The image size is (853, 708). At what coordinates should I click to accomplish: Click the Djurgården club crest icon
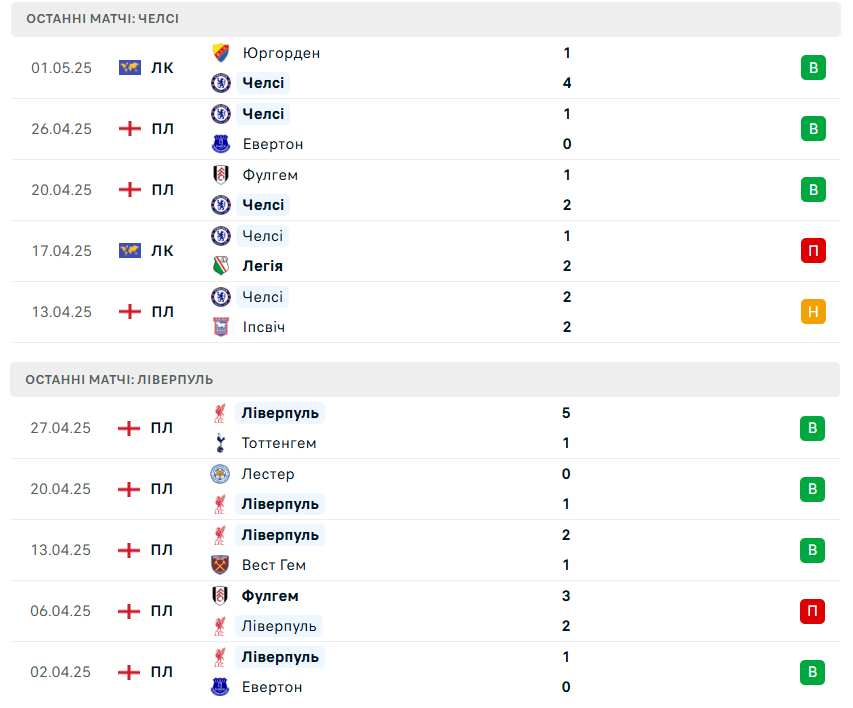click(x=221, y=53)
